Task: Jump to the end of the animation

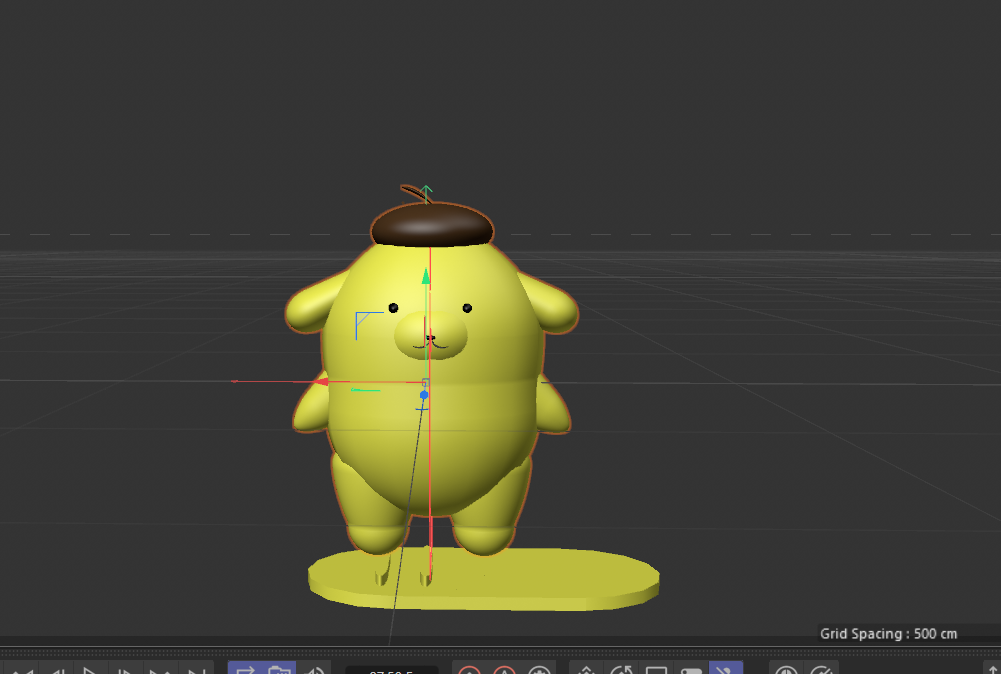Action: tap(193, 669)
